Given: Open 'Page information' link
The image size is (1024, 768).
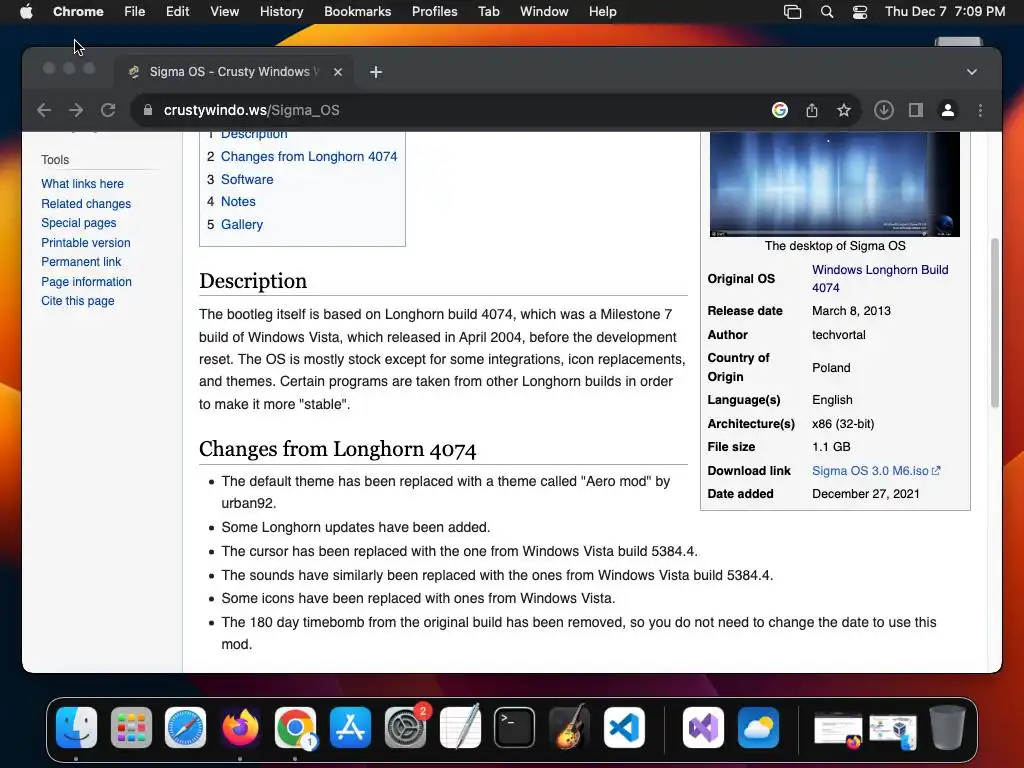Looking at the screenshot, I should [86, 281].
